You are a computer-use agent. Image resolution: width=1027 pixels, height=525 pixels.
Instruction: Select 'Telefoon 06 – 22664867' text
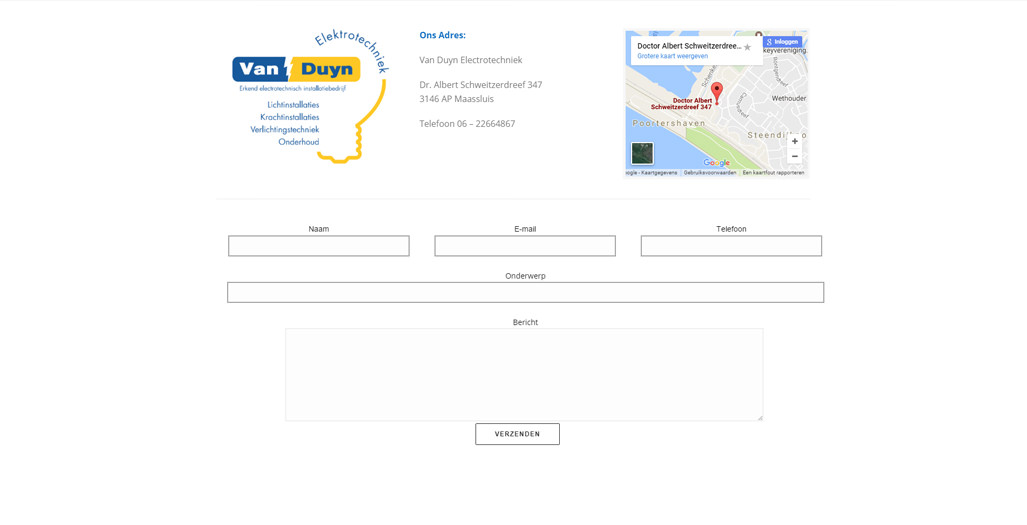467,124
